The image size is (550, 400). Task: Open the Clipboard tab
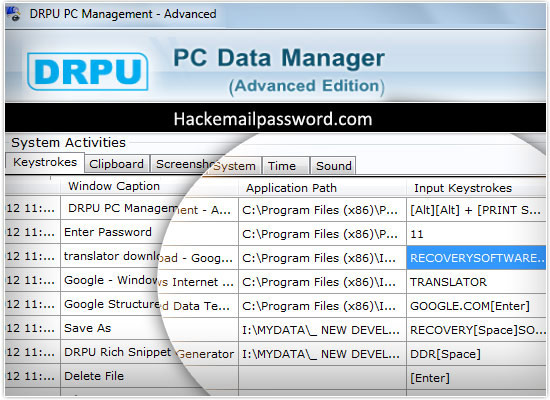(116, 164)
